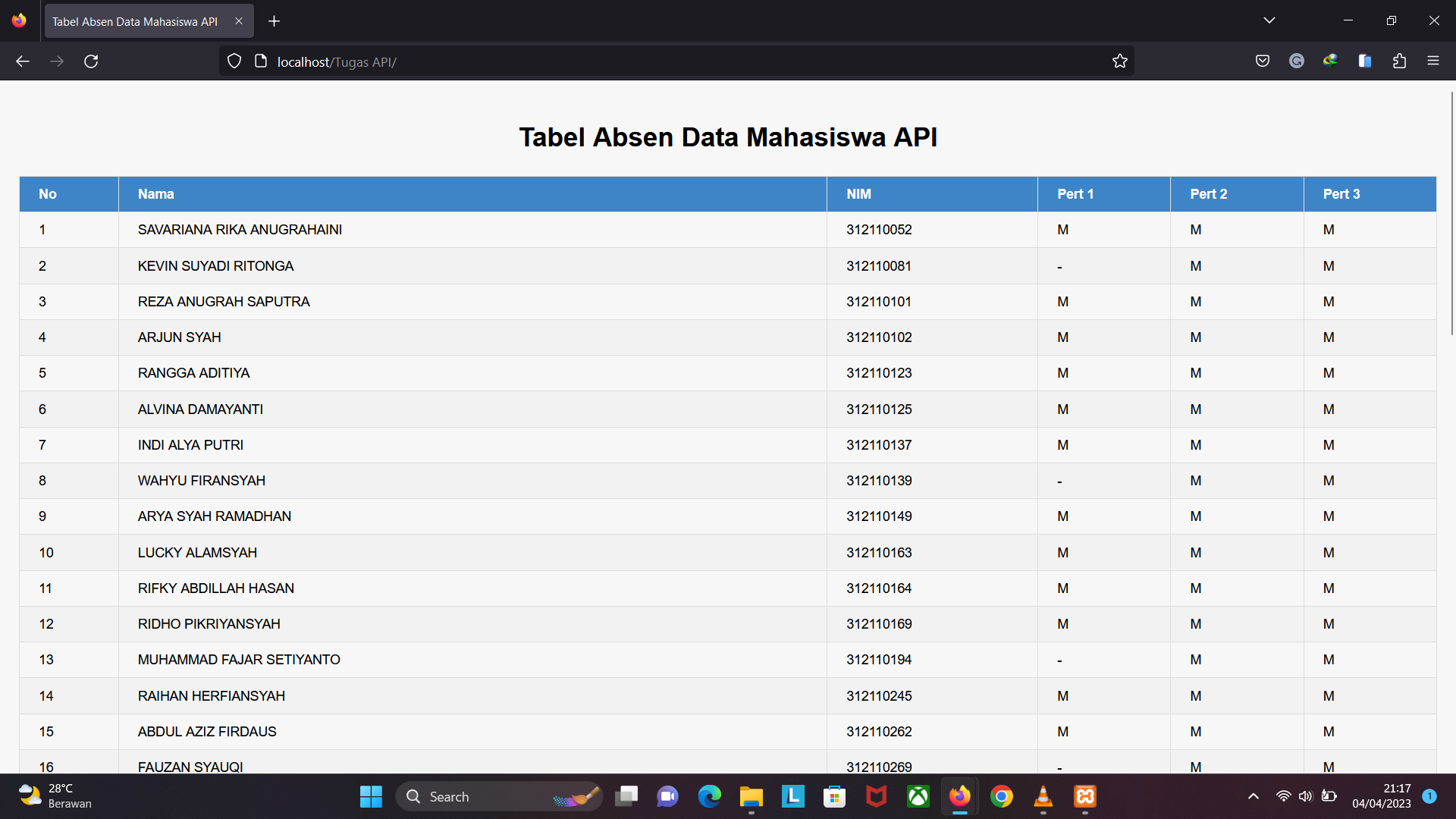Open the Firefox extensions puzzle icon
The height and width of the screenshot is (819, 1456).
point(1399,61)
